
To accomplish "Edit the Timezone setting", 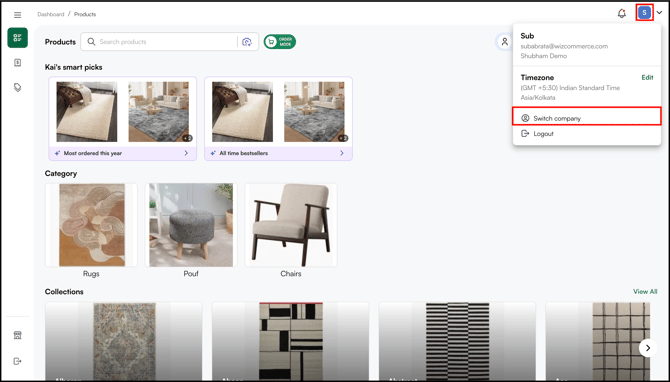I will (x=647, y=77).
